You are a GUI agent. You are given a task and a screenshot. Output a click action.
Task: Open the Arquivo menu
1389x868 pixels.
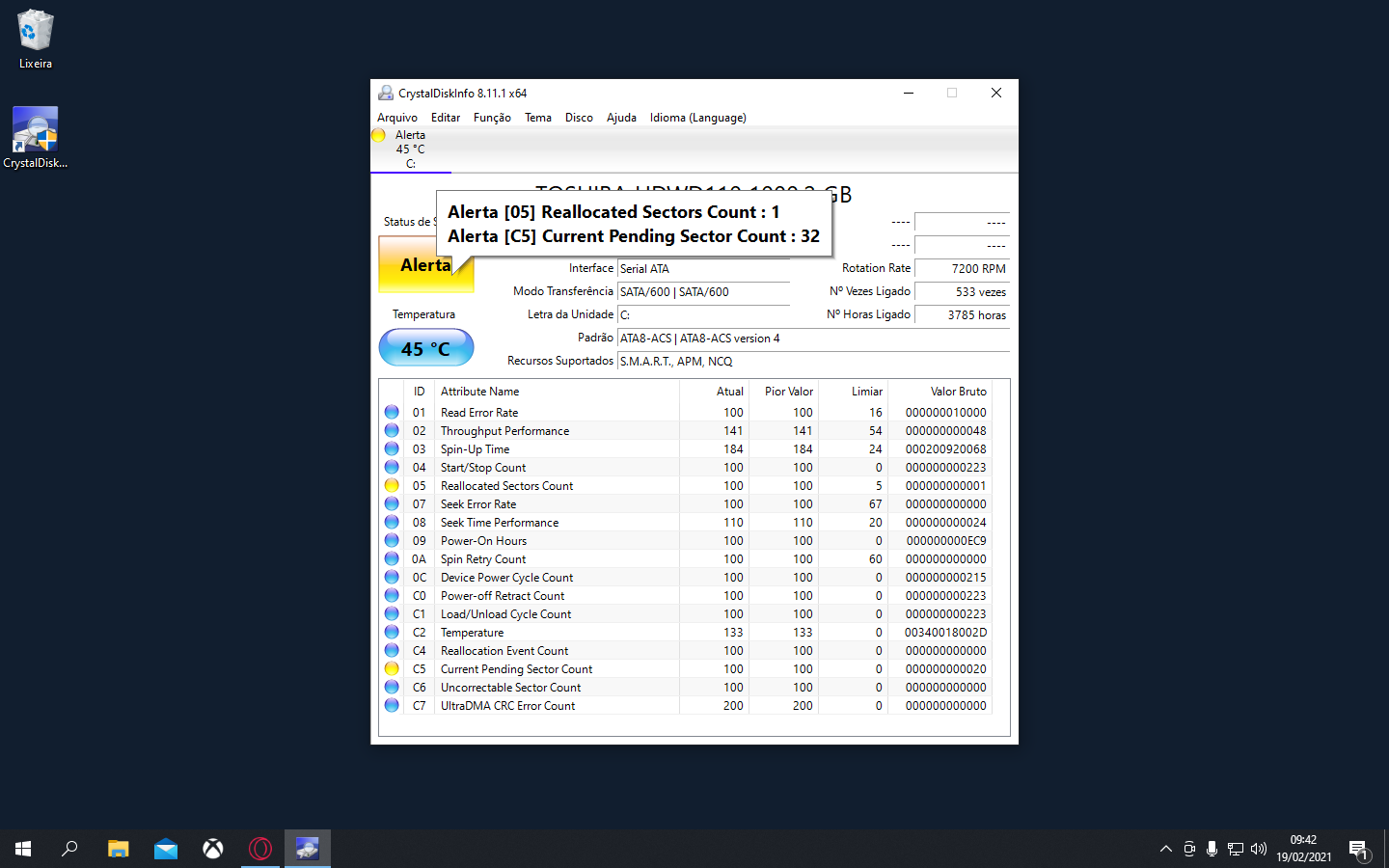point(397,118)
